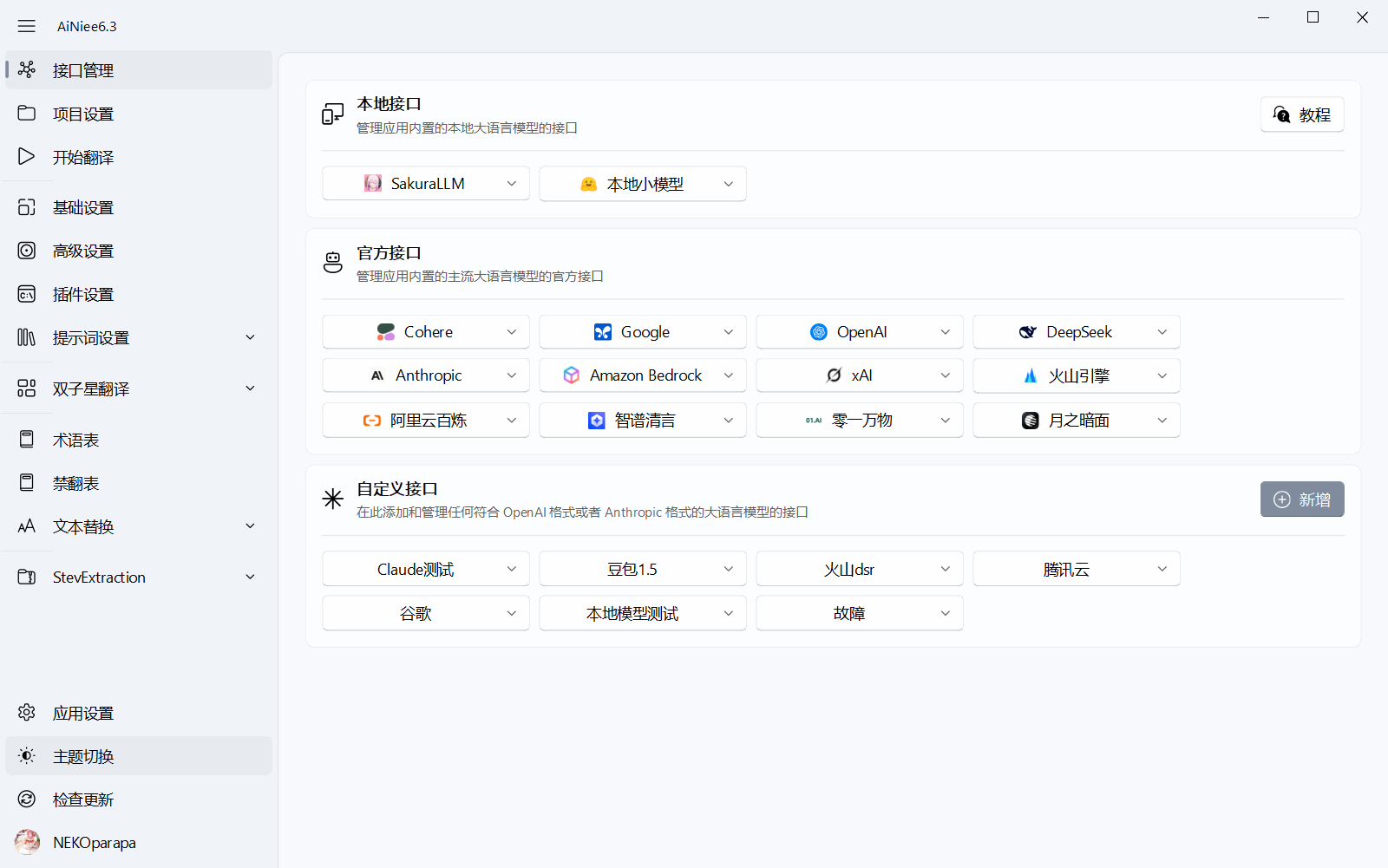Open the 故障 dropdown arrow

click(x=946, y=613)
